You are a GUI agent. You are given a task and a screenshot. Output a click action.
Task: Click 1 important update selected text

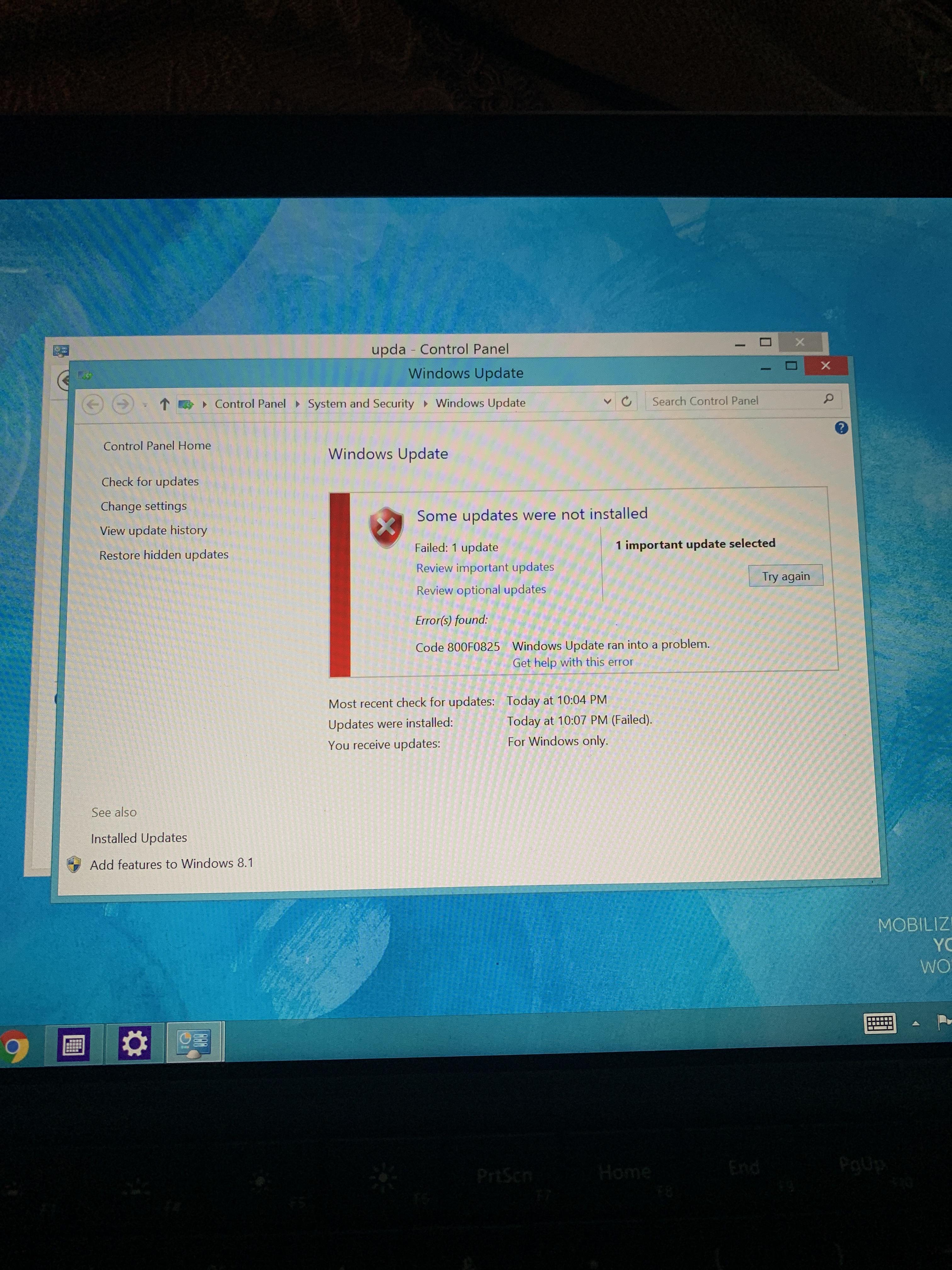(695, 544)
